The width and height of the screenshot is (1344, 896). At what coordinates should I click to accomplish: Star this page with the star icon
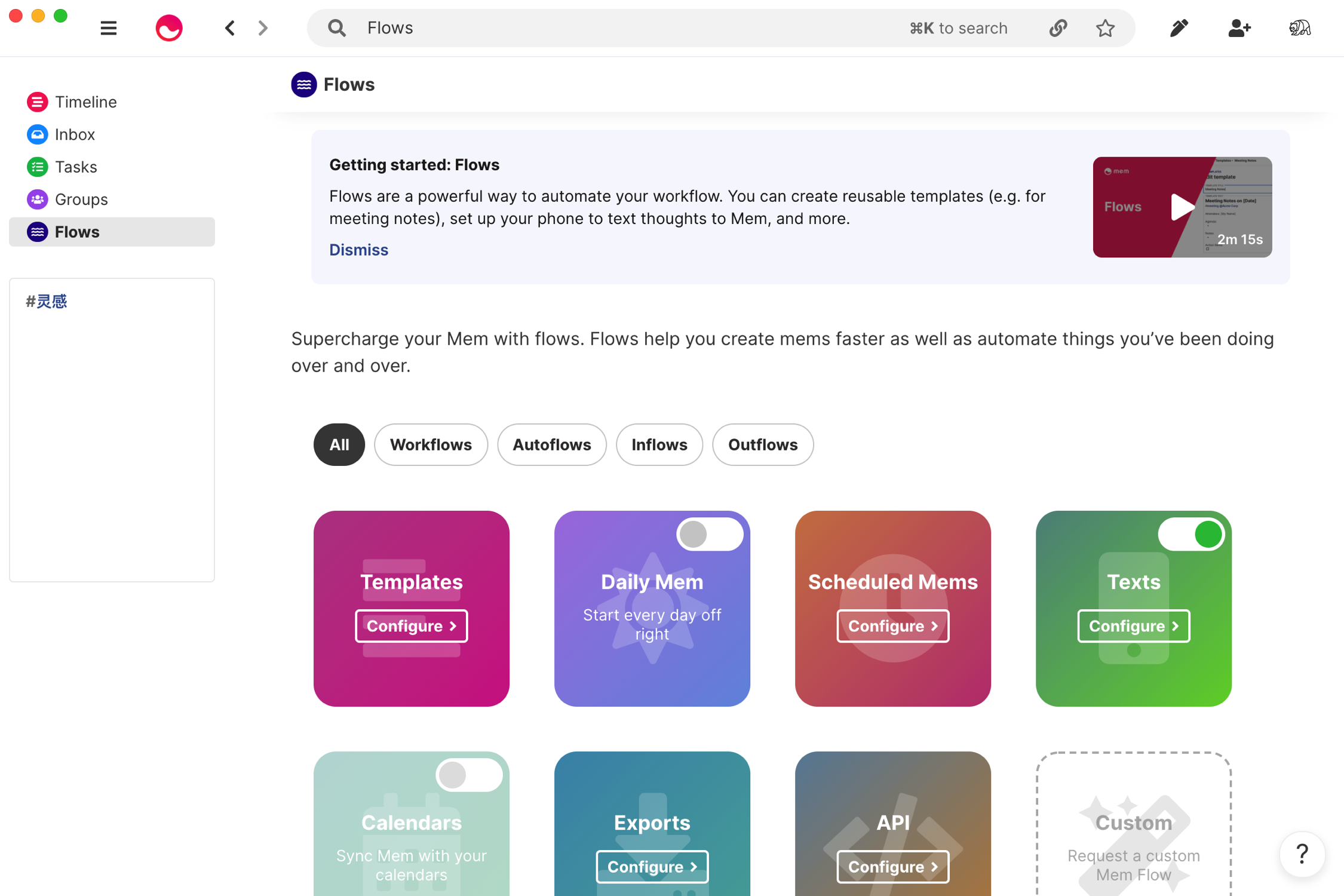click(x=1105, y=28)
